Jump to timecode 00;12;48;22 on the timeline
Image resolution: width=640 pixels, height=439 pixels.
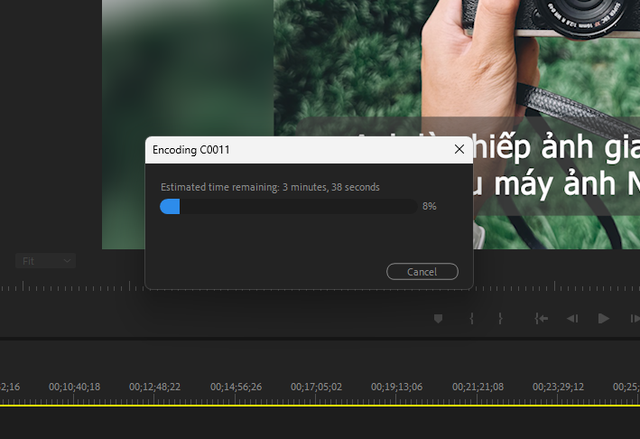coord(155,386)
